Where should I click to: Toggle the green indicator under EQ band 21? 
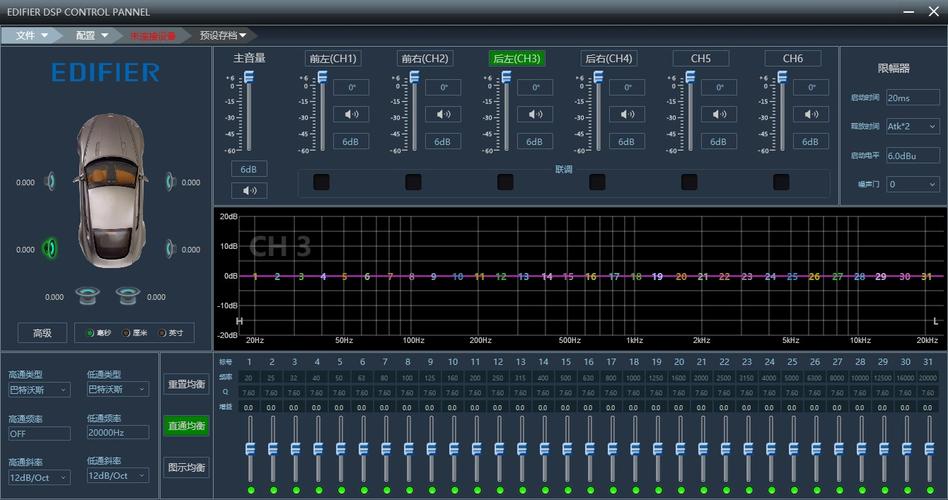(x=703, y=490)
